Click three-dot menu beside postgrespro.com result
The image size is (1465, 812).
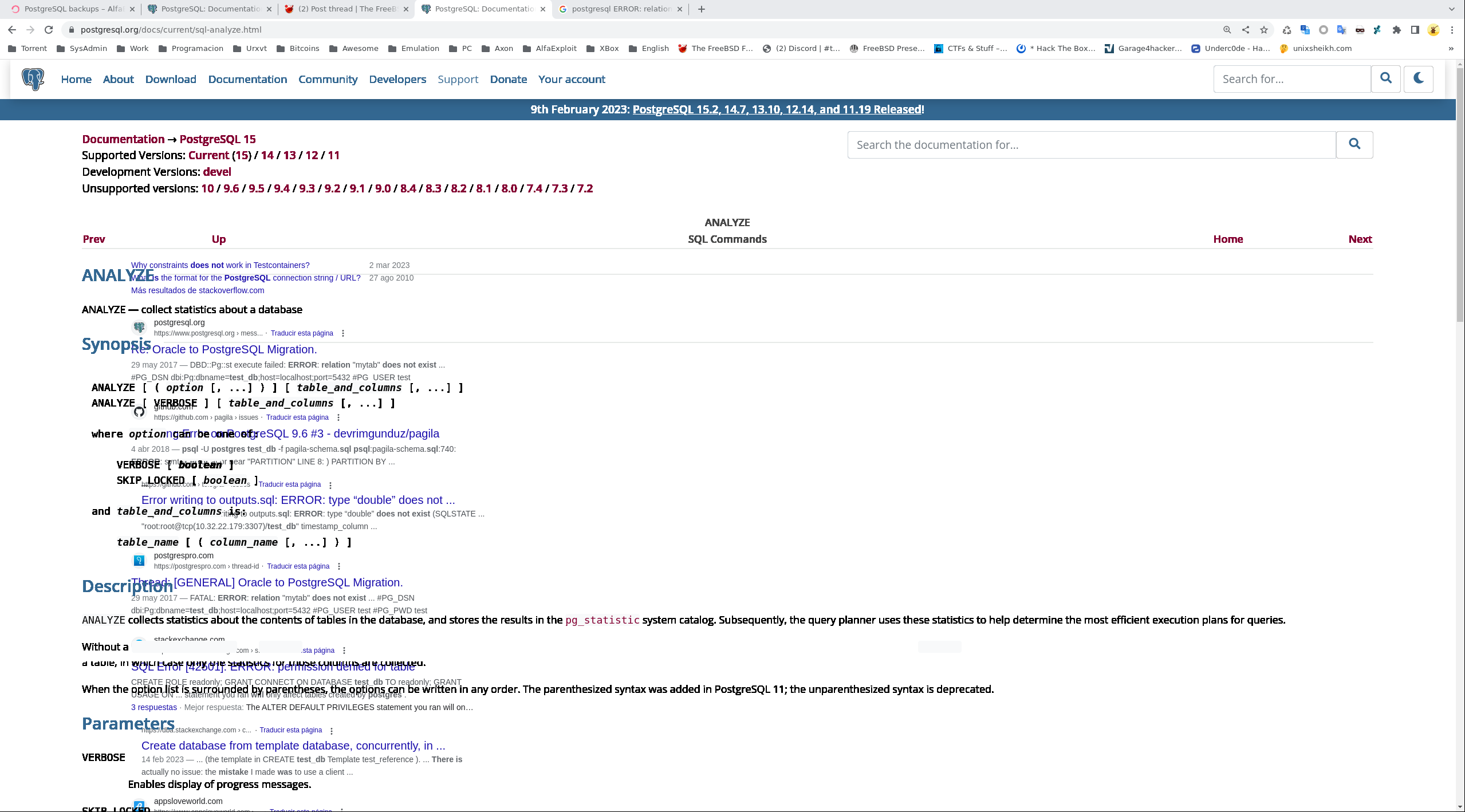[339, 566]
